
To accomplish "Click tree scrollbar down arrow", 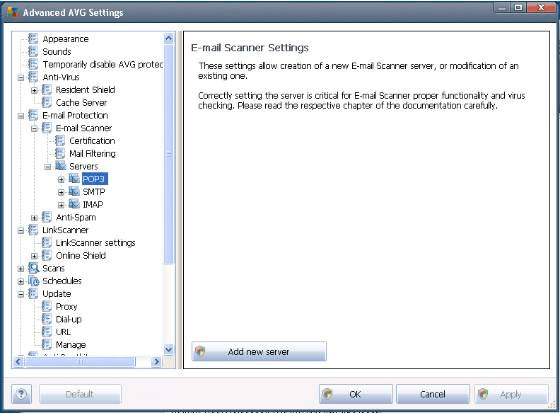I will 169,349.
